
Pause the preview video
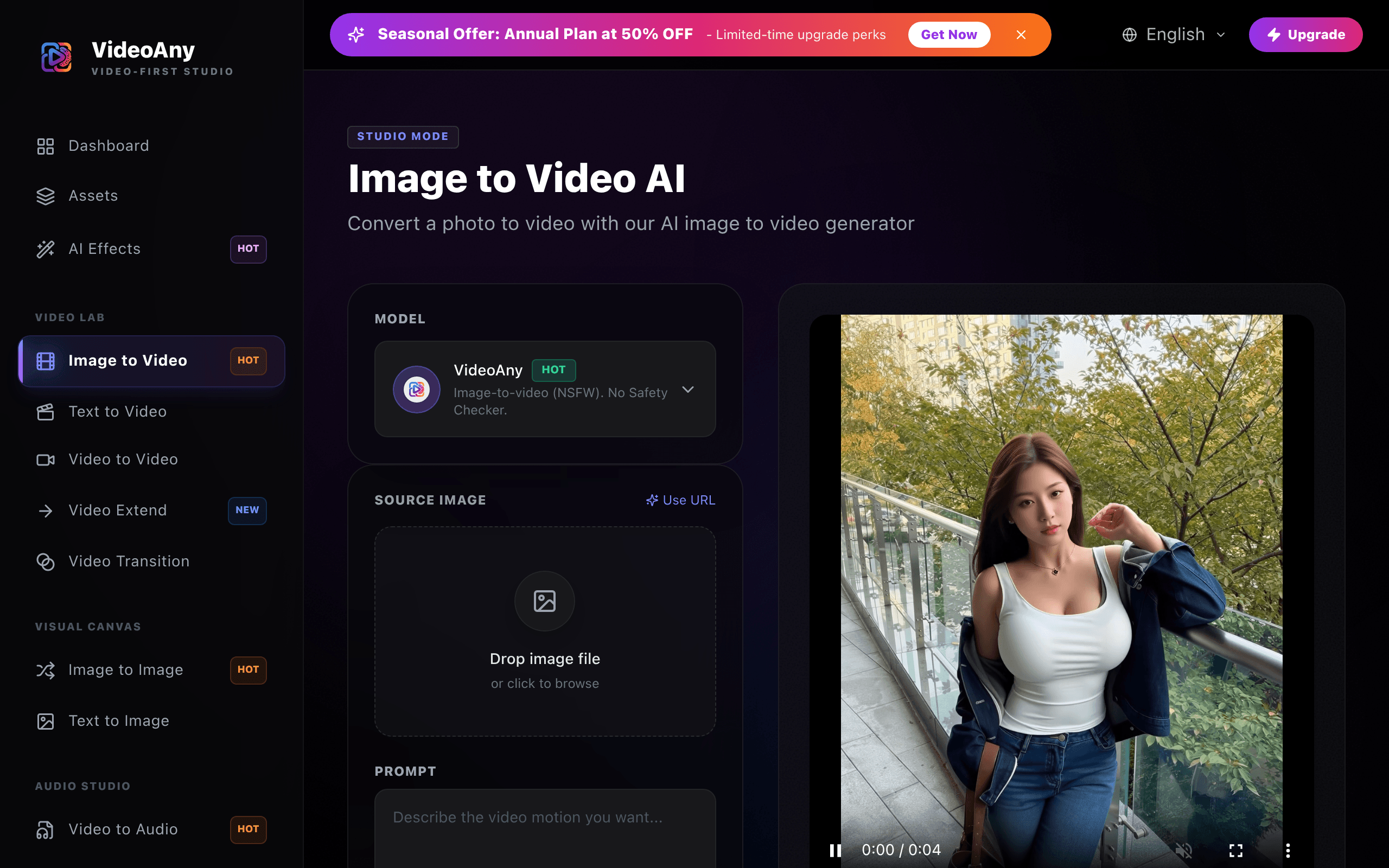click(835, 850)
